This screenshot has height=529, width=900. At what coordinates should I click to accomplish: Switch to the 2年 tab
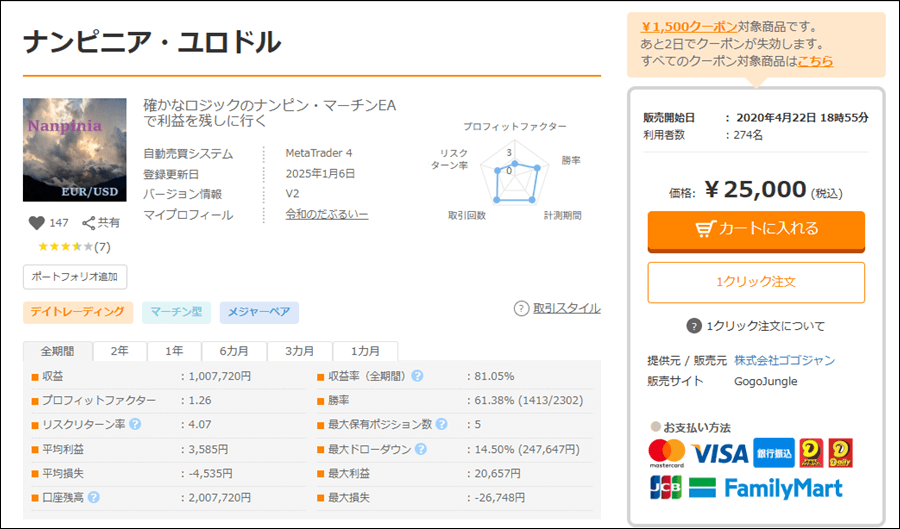(x=119, y=351)
